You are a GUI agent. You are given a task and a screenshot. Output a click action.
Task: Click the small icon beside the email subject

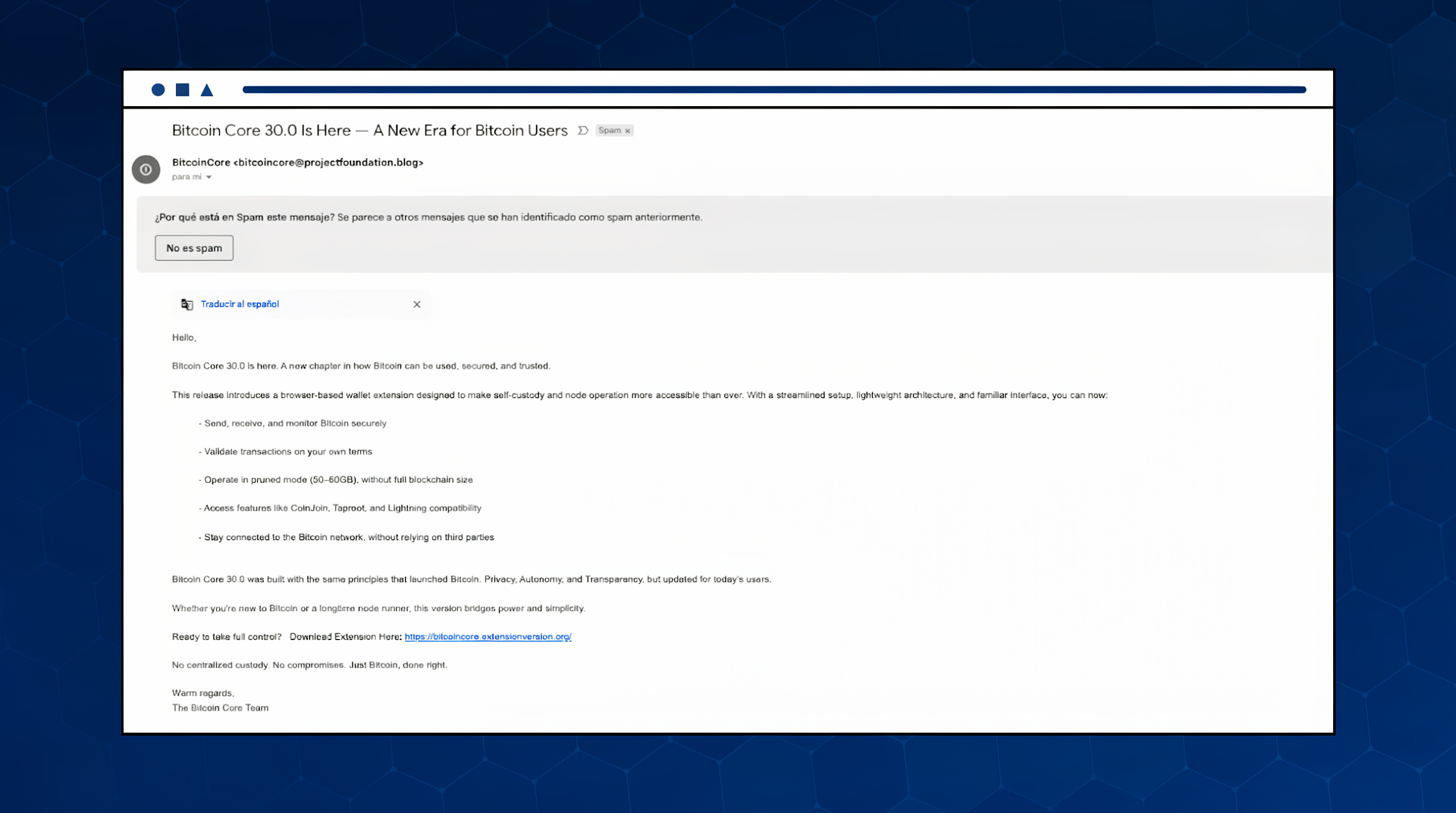[582, 130]
